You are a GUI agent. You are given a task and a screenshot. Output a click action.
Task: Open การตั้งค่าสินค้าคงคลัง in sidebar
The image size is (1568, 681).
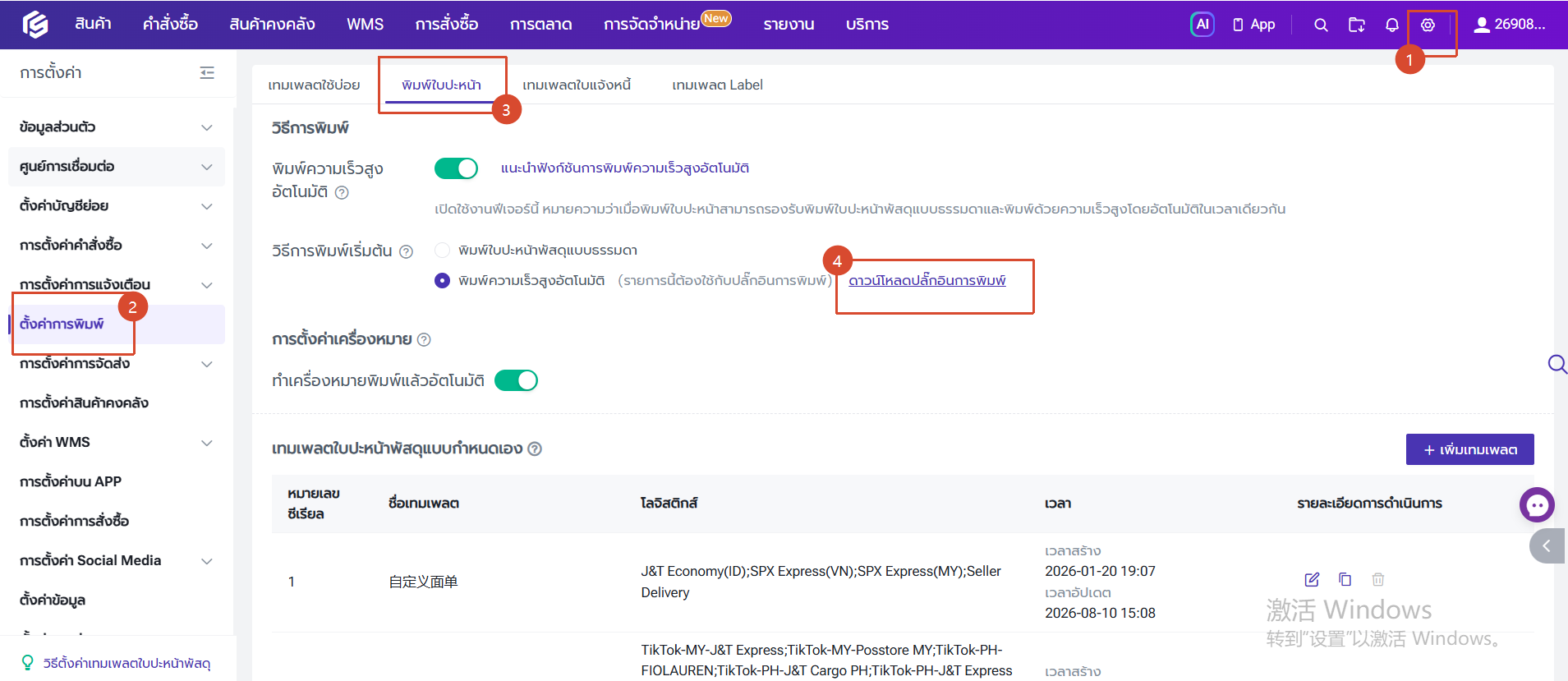pyautogui.click(x=116, y=403)
